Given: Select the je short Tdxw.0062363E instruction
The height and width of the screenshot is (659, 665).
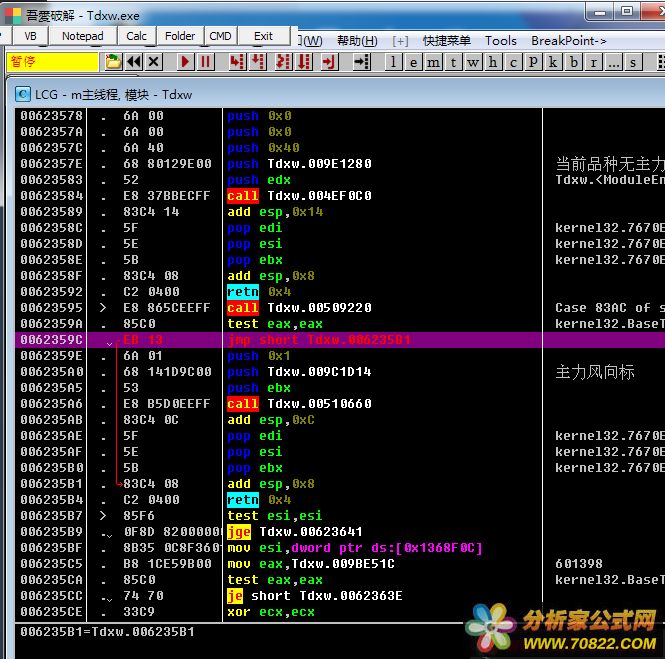Looking at the screenshot, I should point(315,596).
